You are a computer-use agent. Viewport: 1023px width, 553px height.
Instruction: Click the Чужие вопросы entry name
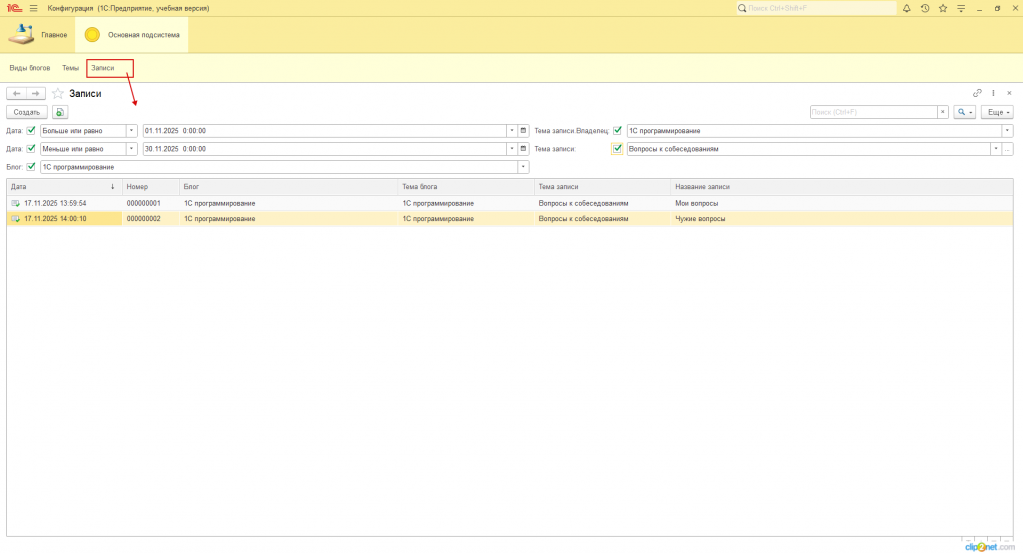click(x=700, y=219)
